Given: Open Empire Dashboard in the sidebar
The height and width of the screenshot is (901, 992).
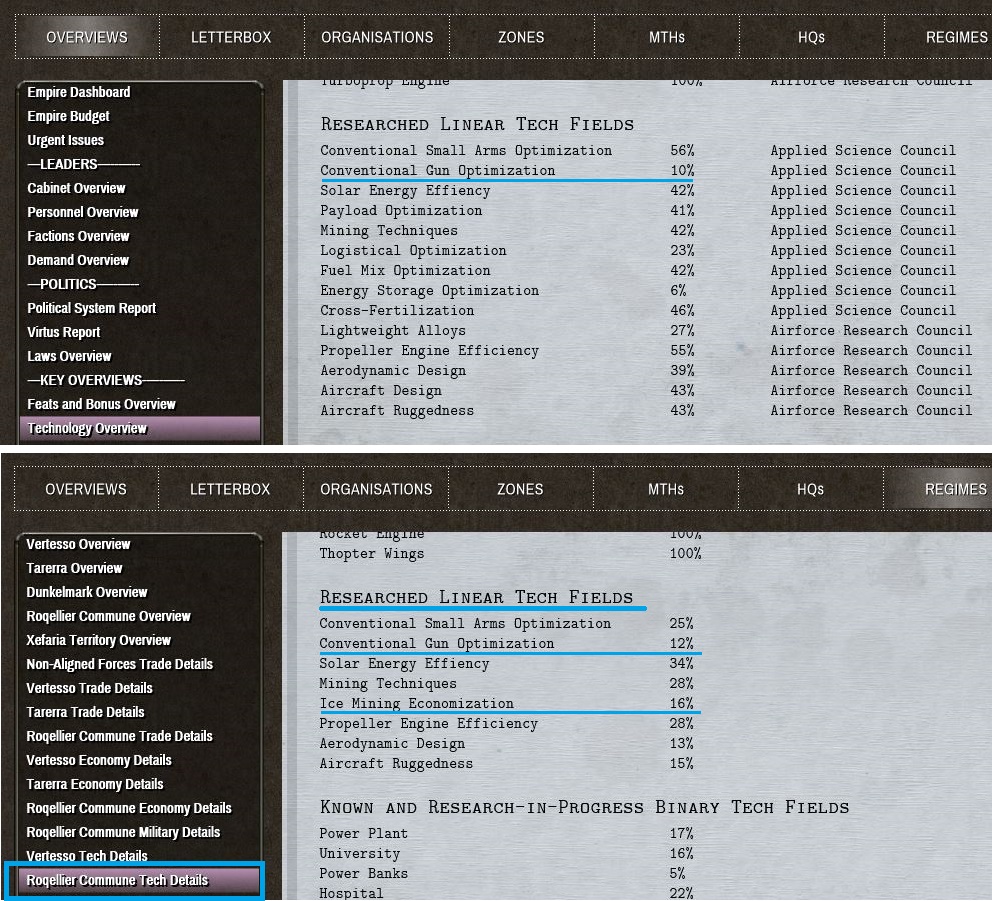Looking at the screenshot, I should (78, 92).
